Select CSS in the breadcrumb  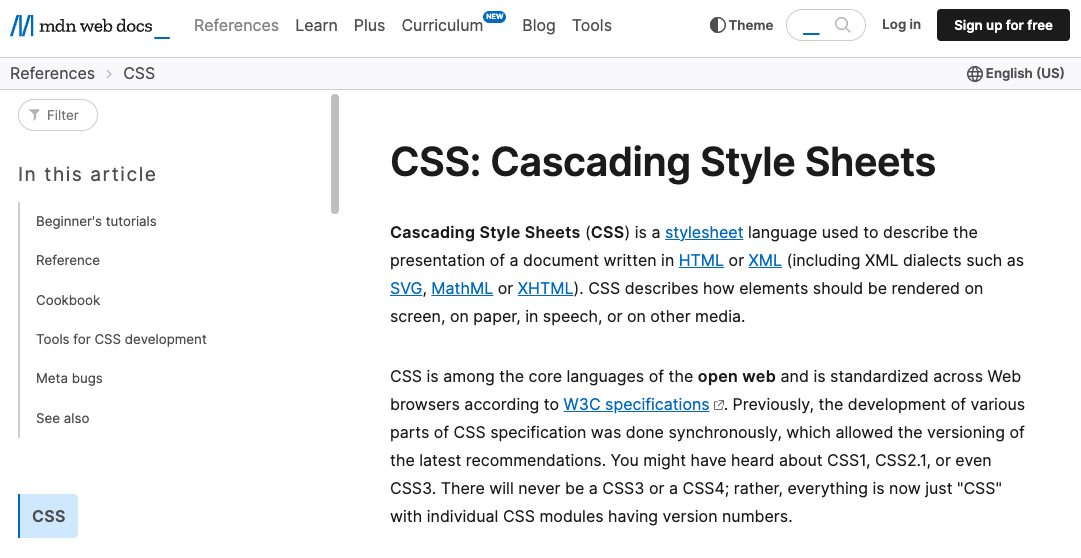139,73
